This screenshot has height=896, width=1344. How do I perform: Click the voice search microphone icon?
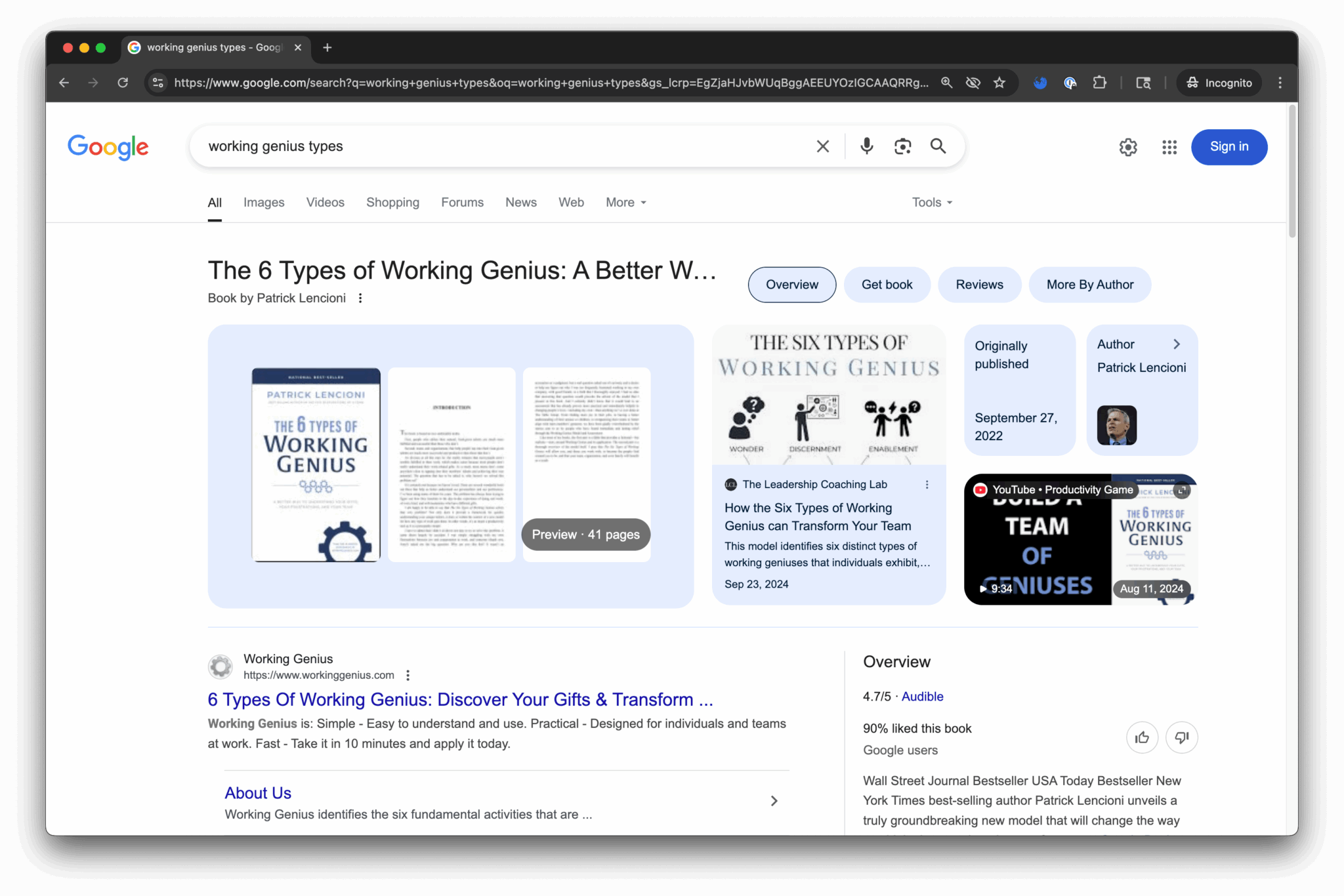pyautogui.click(x=866, y=146)
